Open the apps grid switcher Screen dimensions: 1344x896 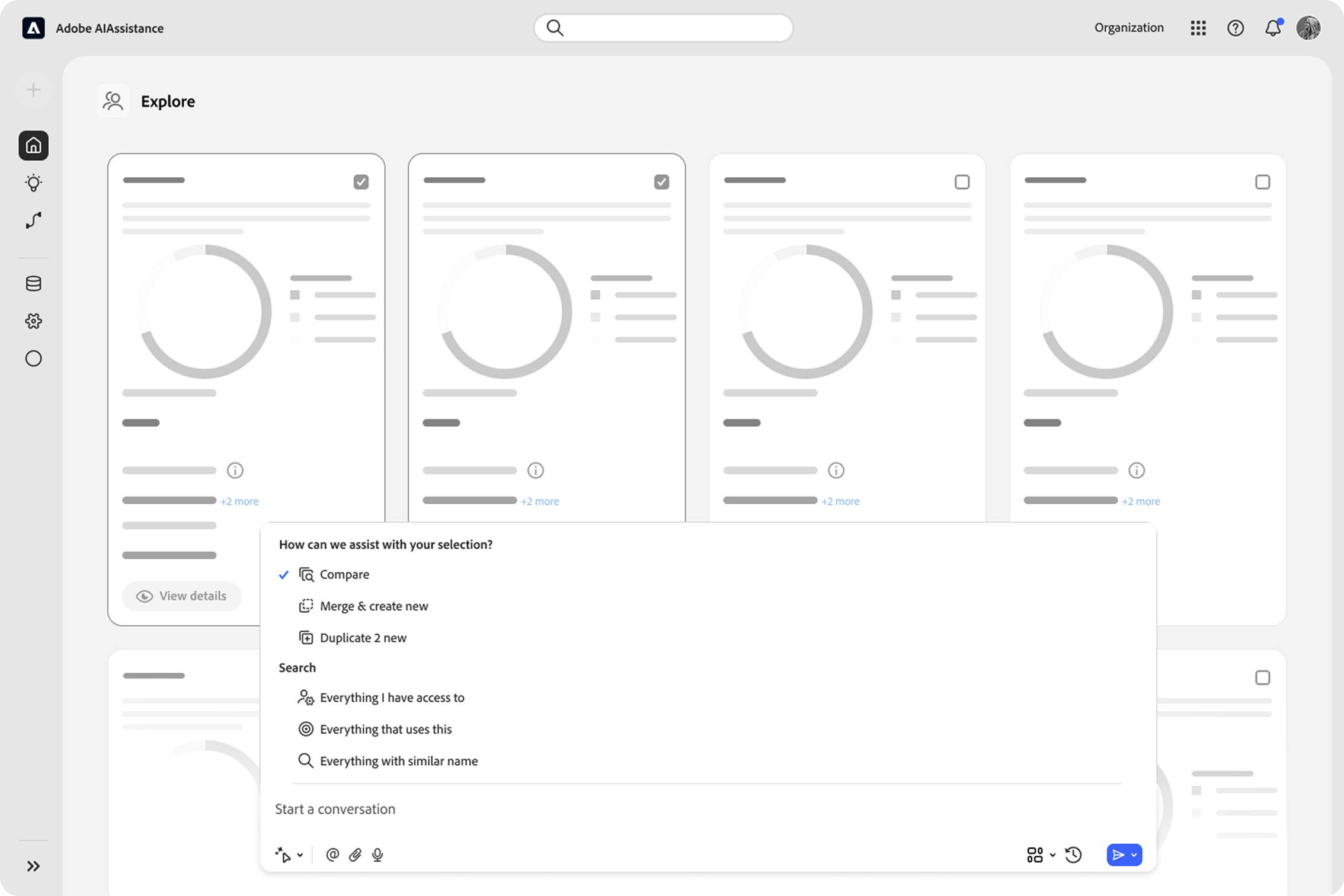1198,28
